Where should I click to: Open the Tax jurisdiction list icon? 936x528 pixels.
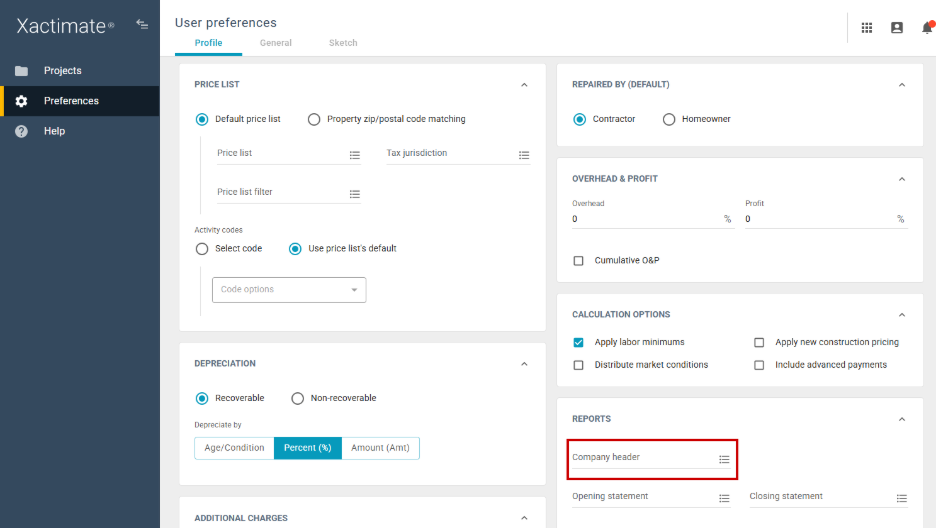pos(524,155)
